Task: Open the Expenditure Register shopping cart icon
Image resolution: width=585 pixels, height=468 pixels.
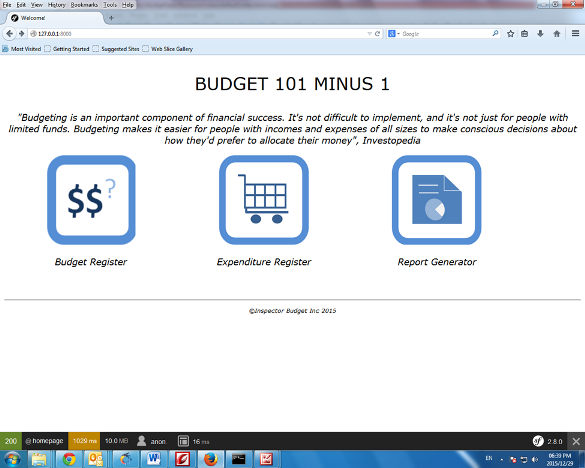Action: (x=264, y=200)
